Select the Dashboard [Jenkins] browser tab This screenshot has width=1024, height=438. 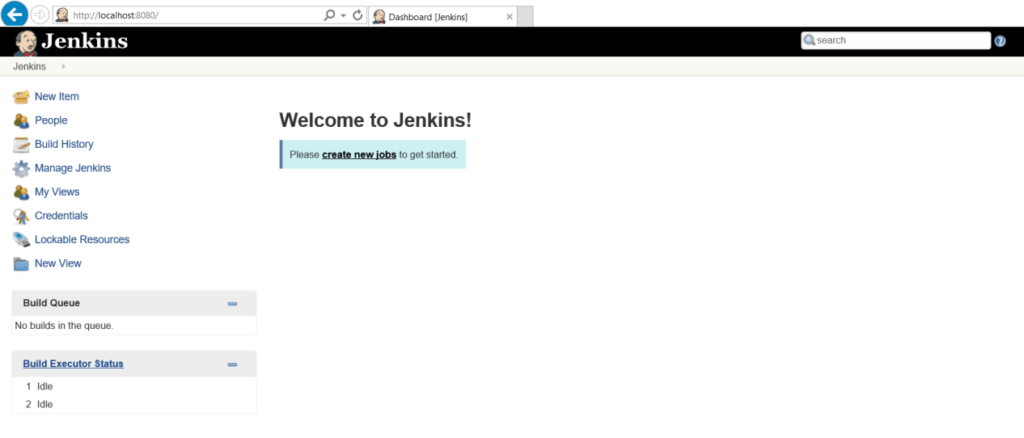[443, 17]
